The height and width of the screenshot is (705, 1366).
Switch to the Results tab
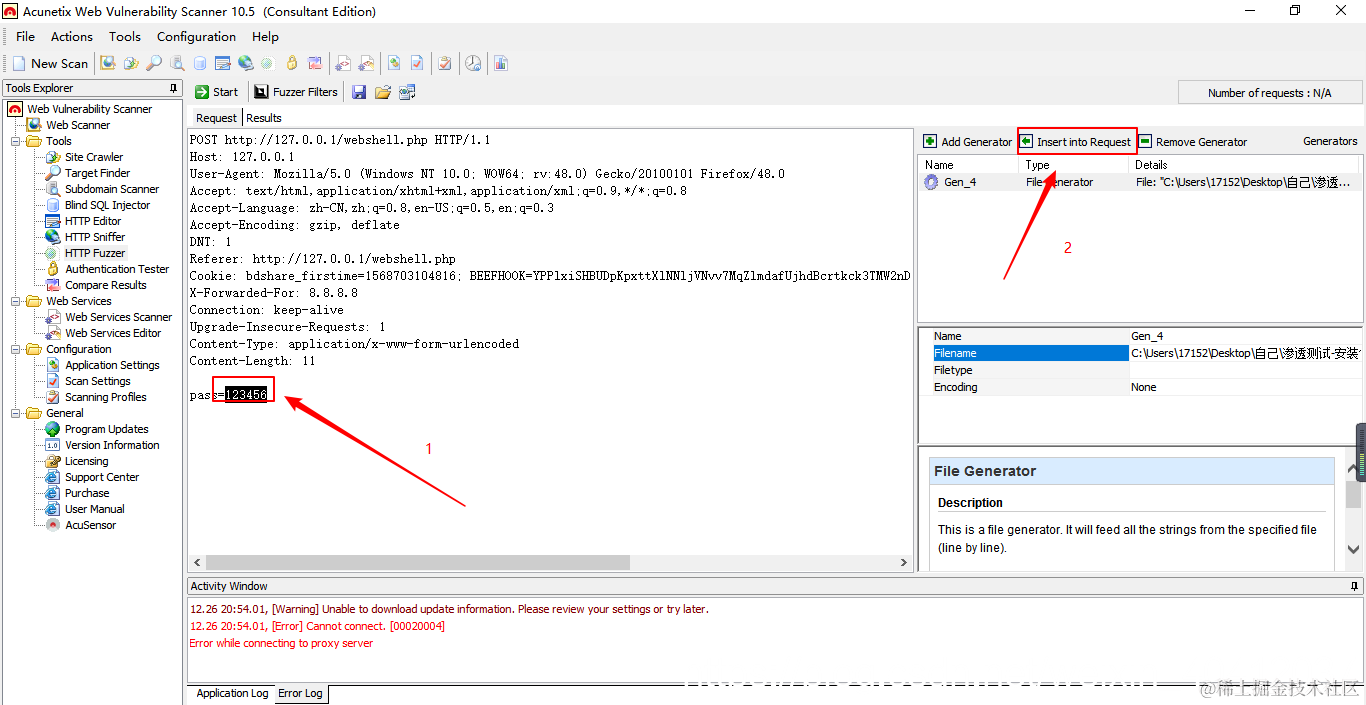coord(264,118)
